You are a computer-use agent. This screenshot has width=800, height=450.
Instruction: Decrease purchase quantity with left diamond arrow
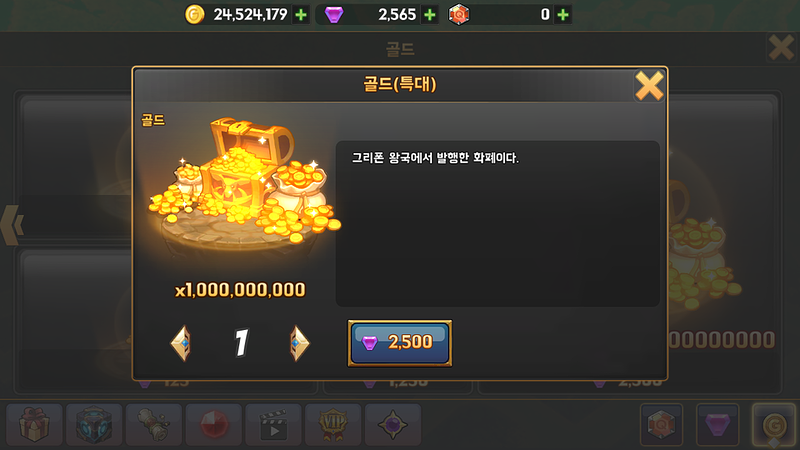(x=181, y=343)
